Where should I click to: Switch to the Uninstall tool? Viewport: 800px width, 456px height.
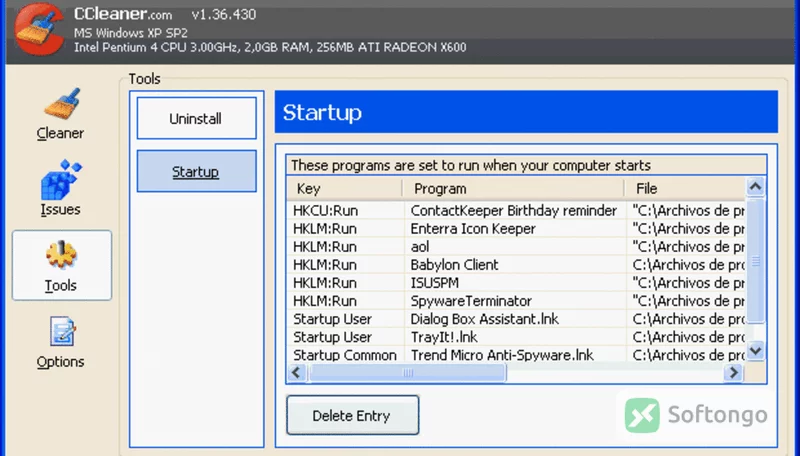196,118
